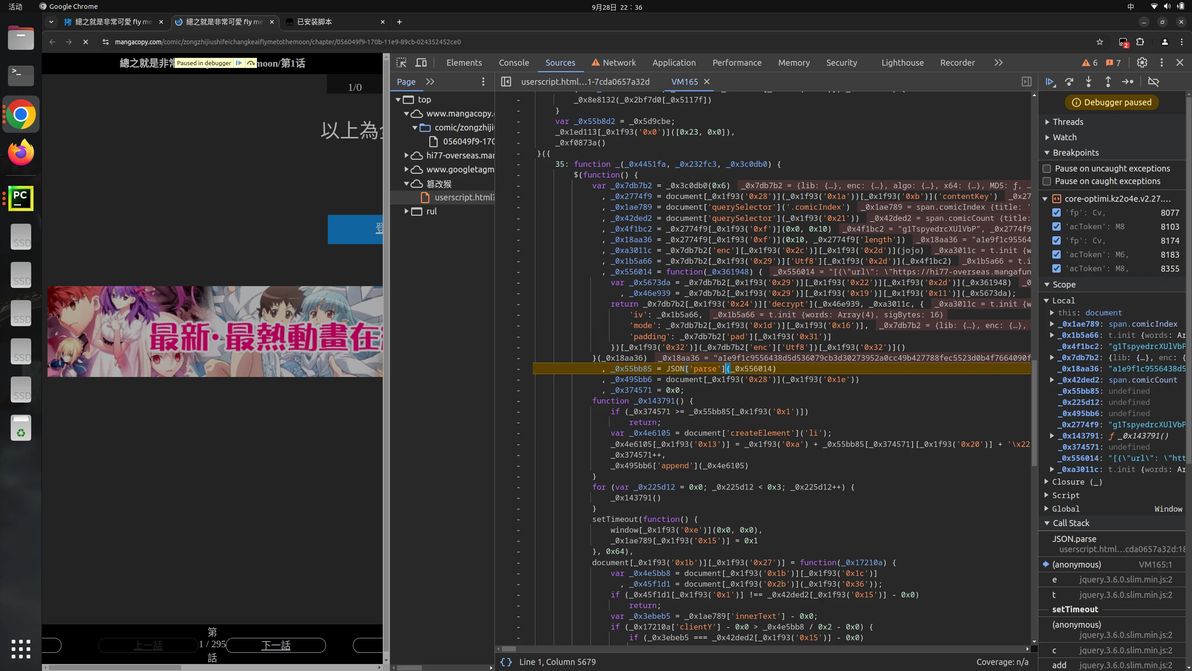Expand the hi77-overseas domain node
This screenshot has height=671, width=1192.
[x=407, y=155]
